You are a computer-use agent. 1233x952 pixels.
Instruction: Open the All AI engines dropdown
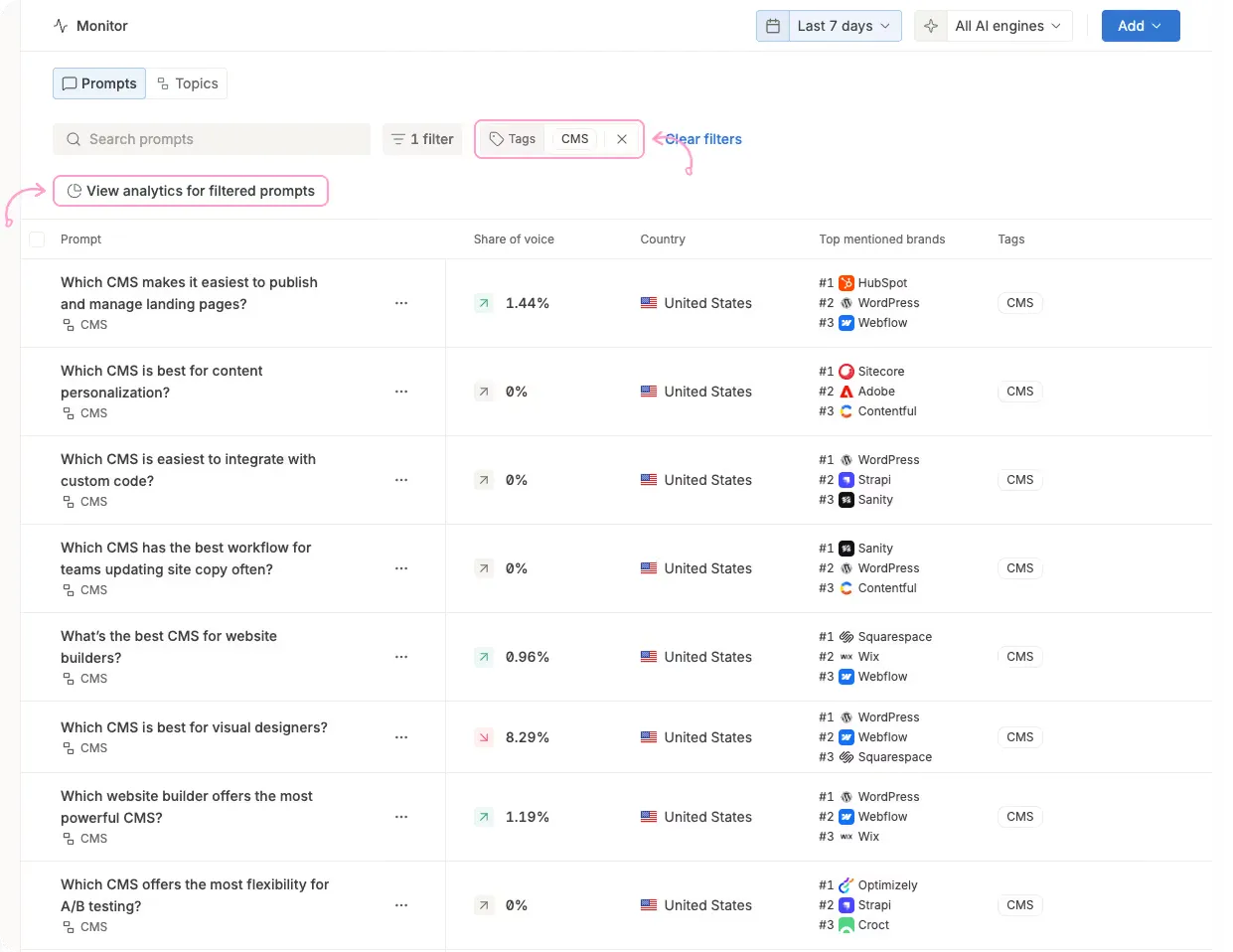click(1008, 26)
